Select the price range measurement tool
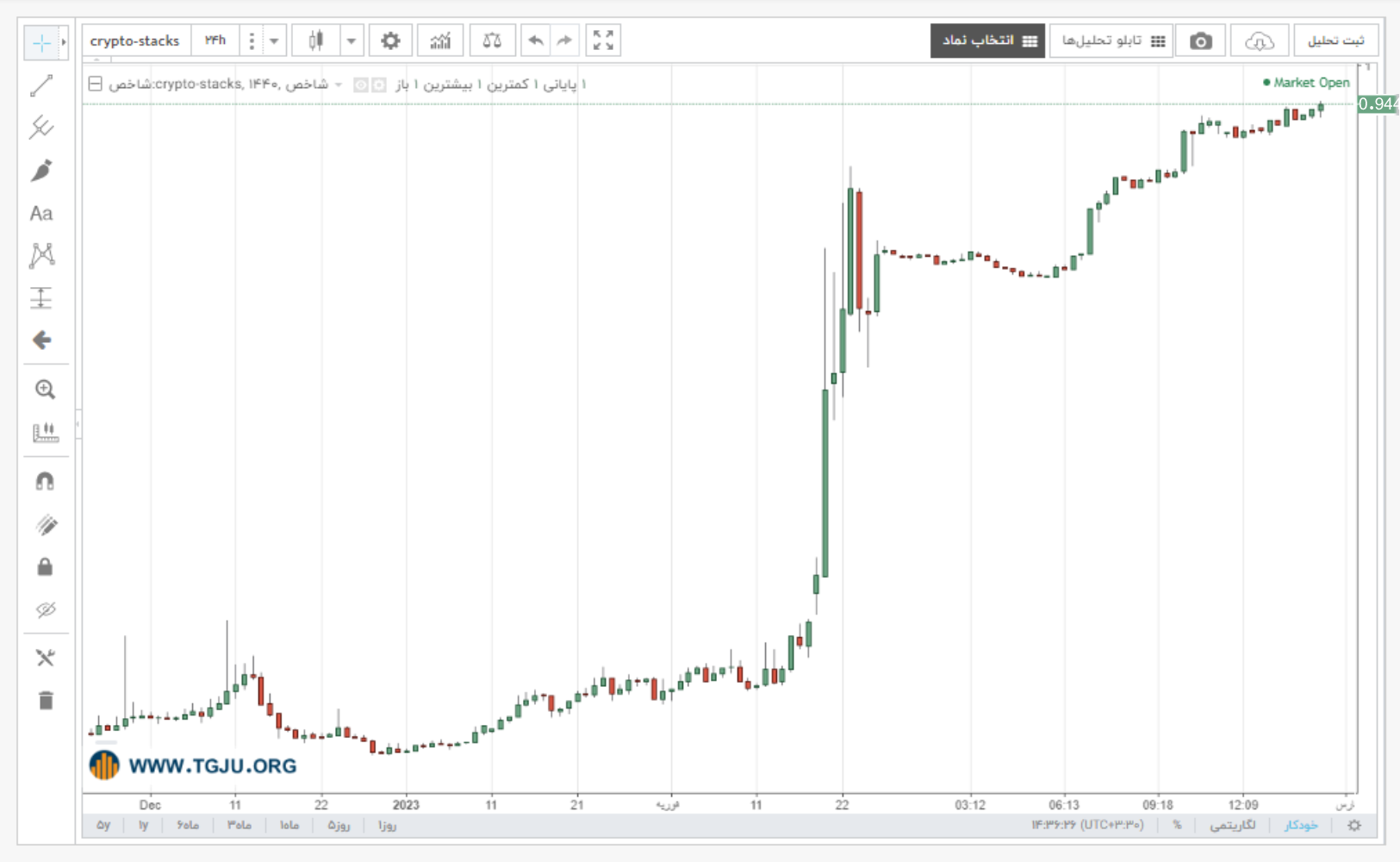The width and height of the screenshot is (1400, 862). [41, 297]
